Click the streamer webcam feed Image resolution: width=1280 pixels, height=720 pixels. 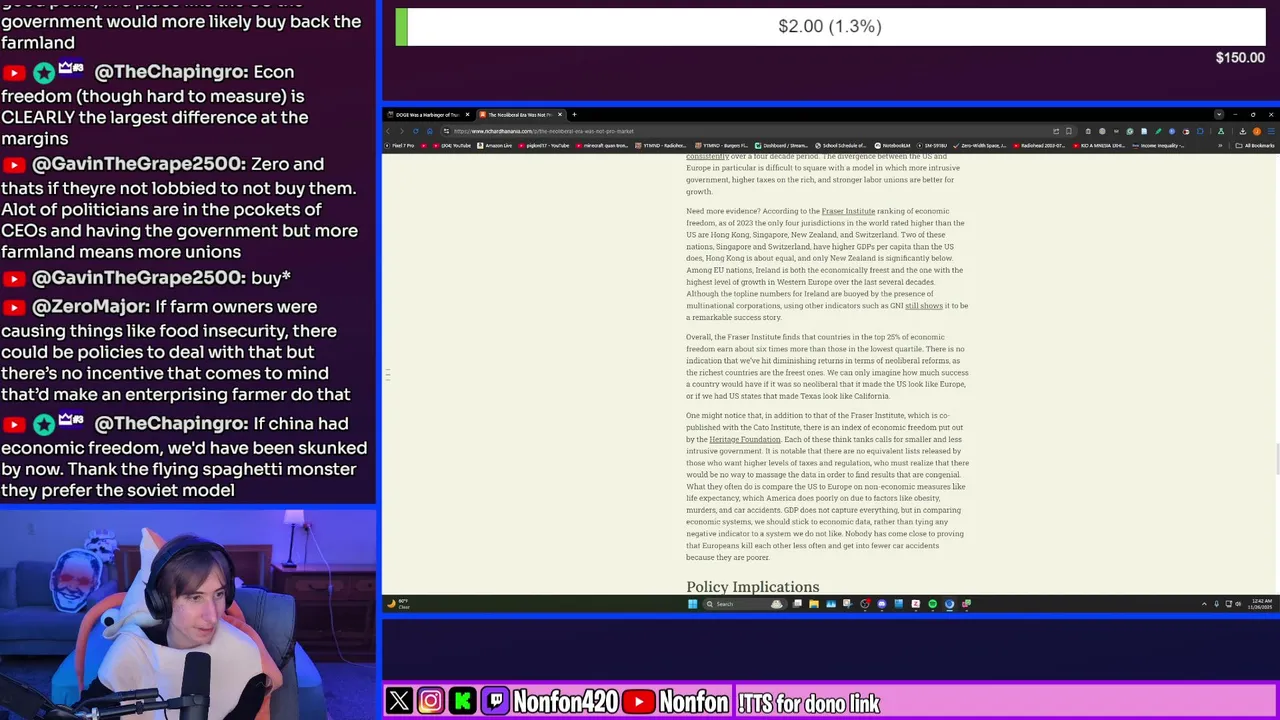[188, 615]
